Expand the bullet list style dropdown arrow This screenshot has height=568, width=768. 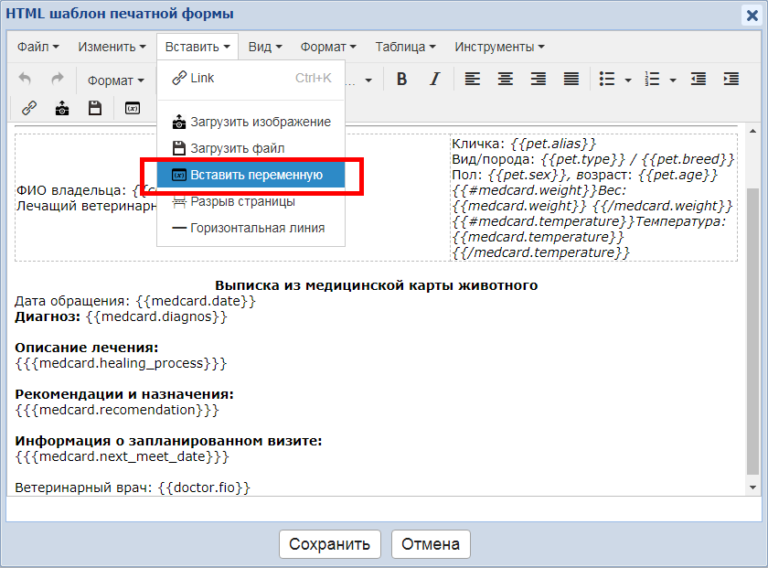tap(628, 80)
